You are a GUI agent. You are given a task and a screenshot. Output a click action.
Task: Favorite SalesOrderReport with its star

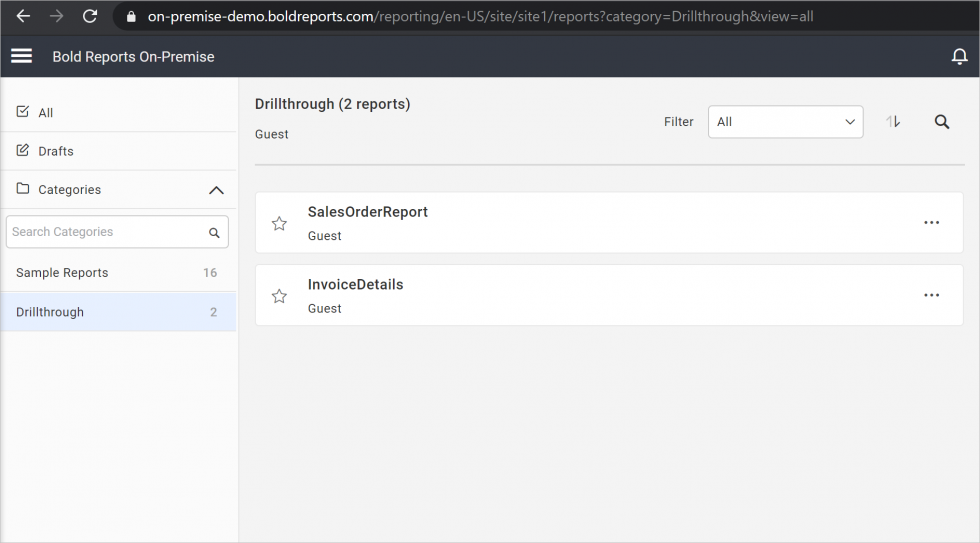(279, 223)
